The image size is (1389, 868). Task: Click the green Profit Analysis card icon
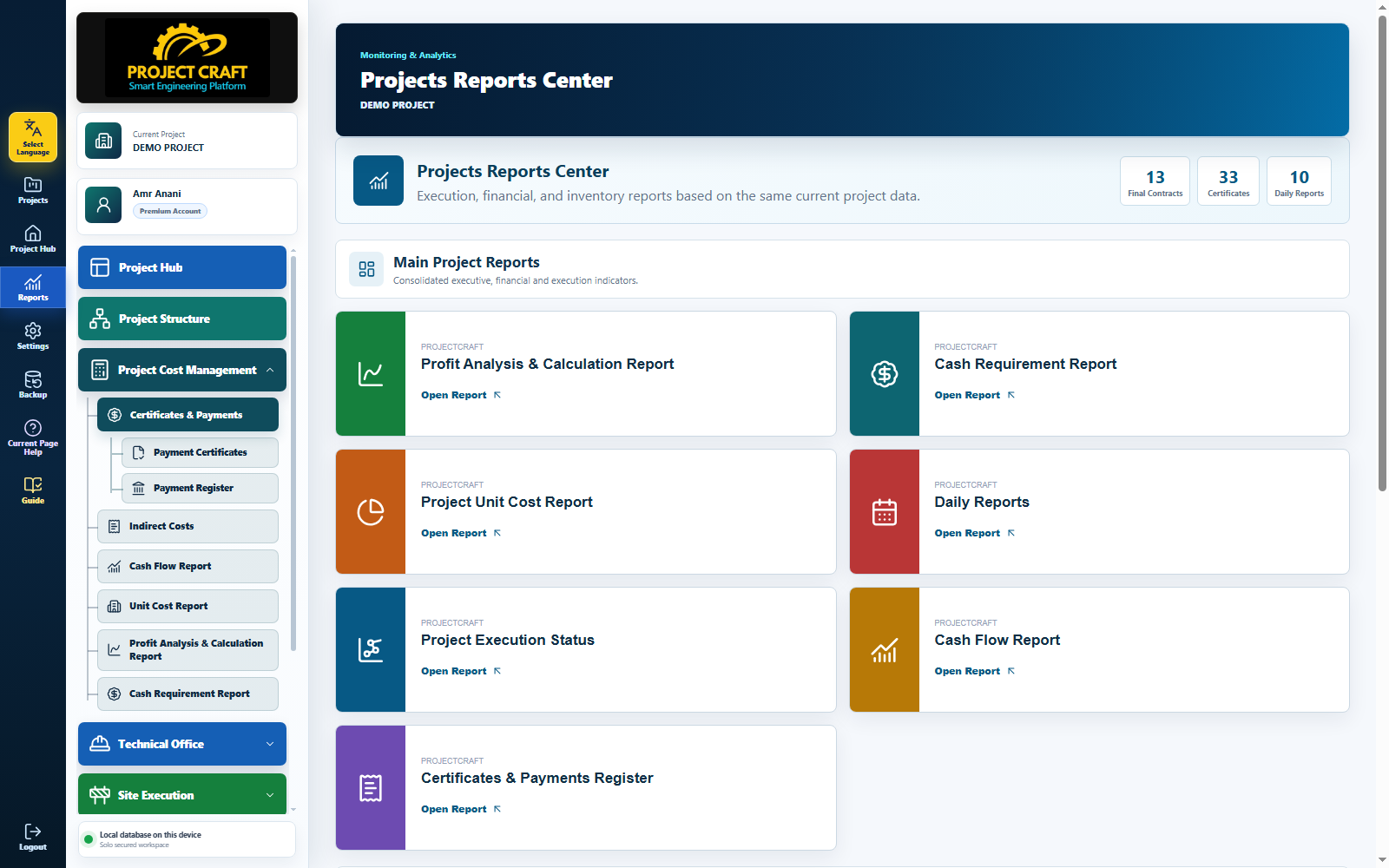point(371,374)
